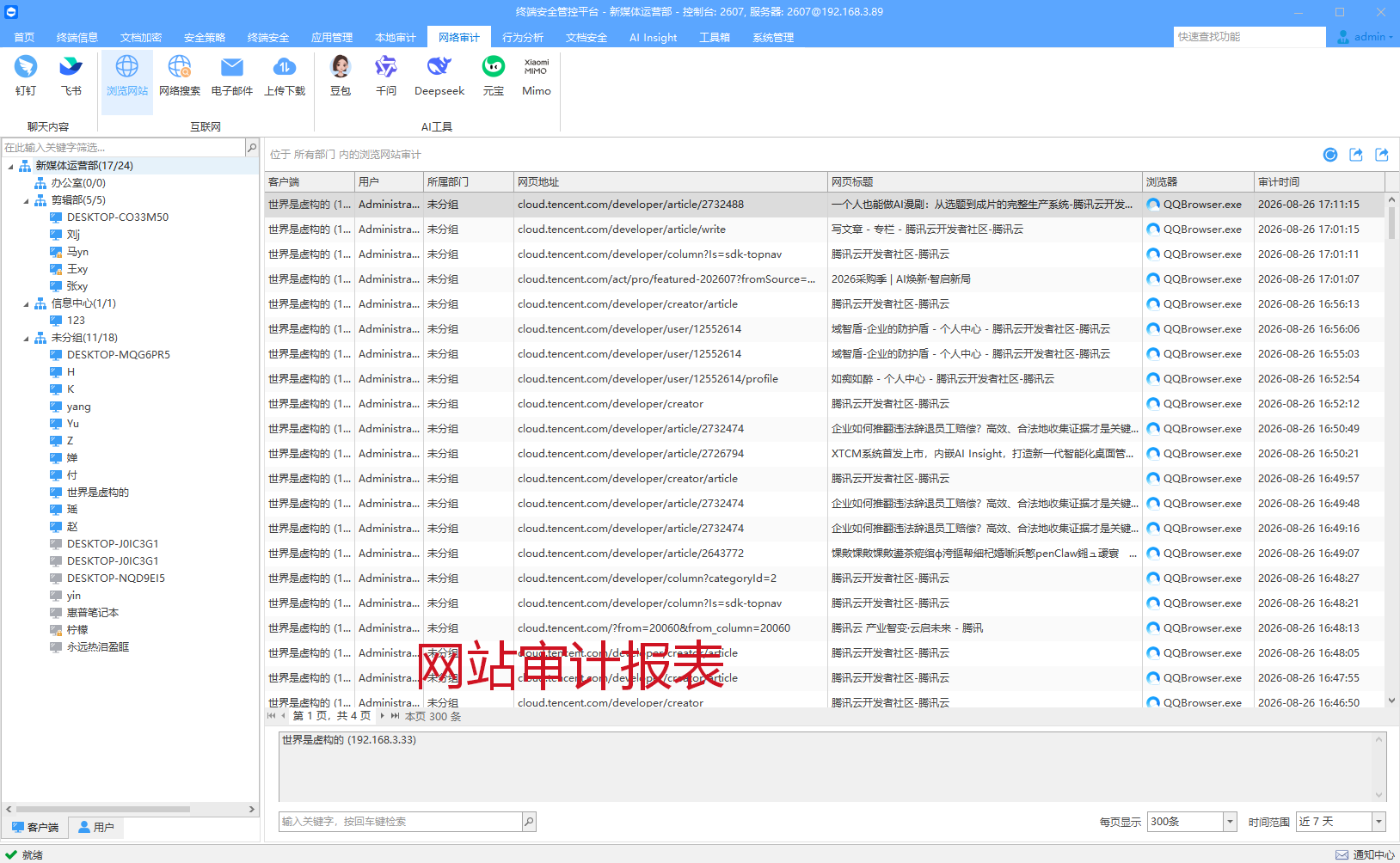Switch to the 本地审计 tab
Viewport: 1400px width, 863px height.
tap(396, 37)
